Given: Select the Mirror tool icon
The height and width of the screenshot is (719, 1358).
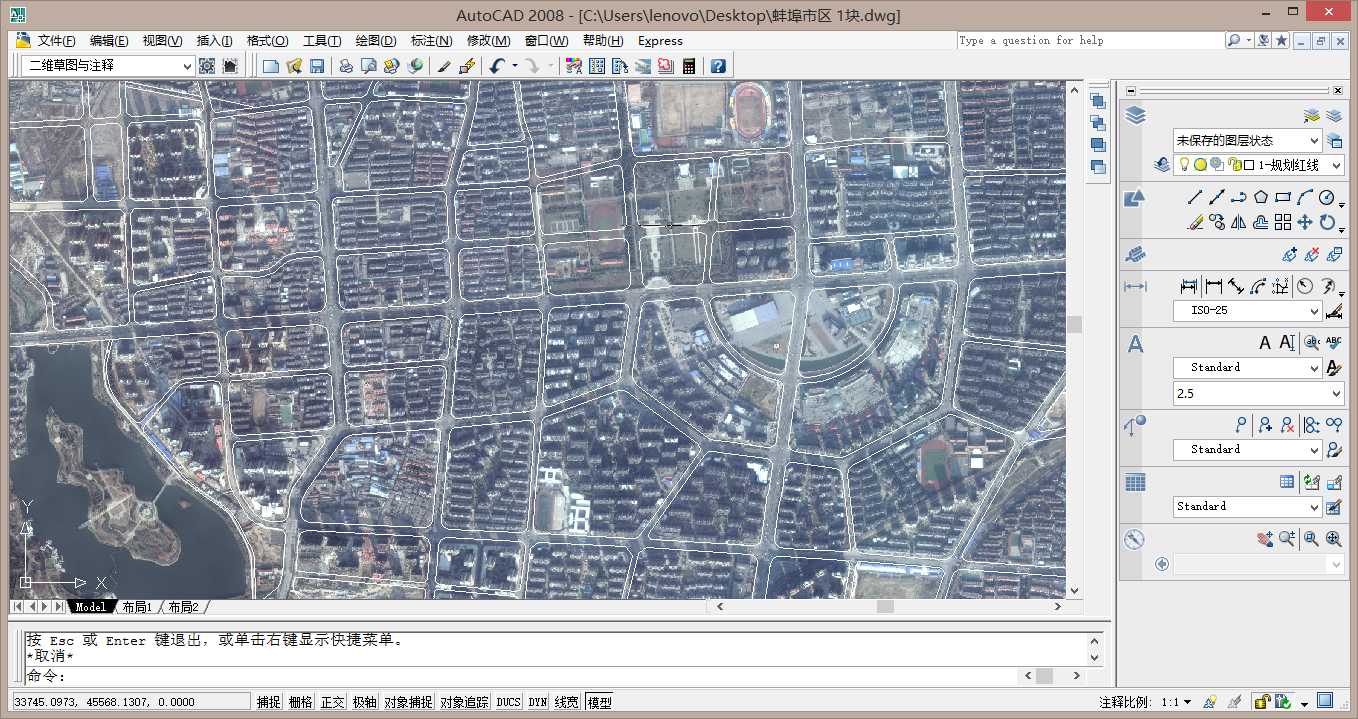Looking at the screenshot, I should point(1239,222).
